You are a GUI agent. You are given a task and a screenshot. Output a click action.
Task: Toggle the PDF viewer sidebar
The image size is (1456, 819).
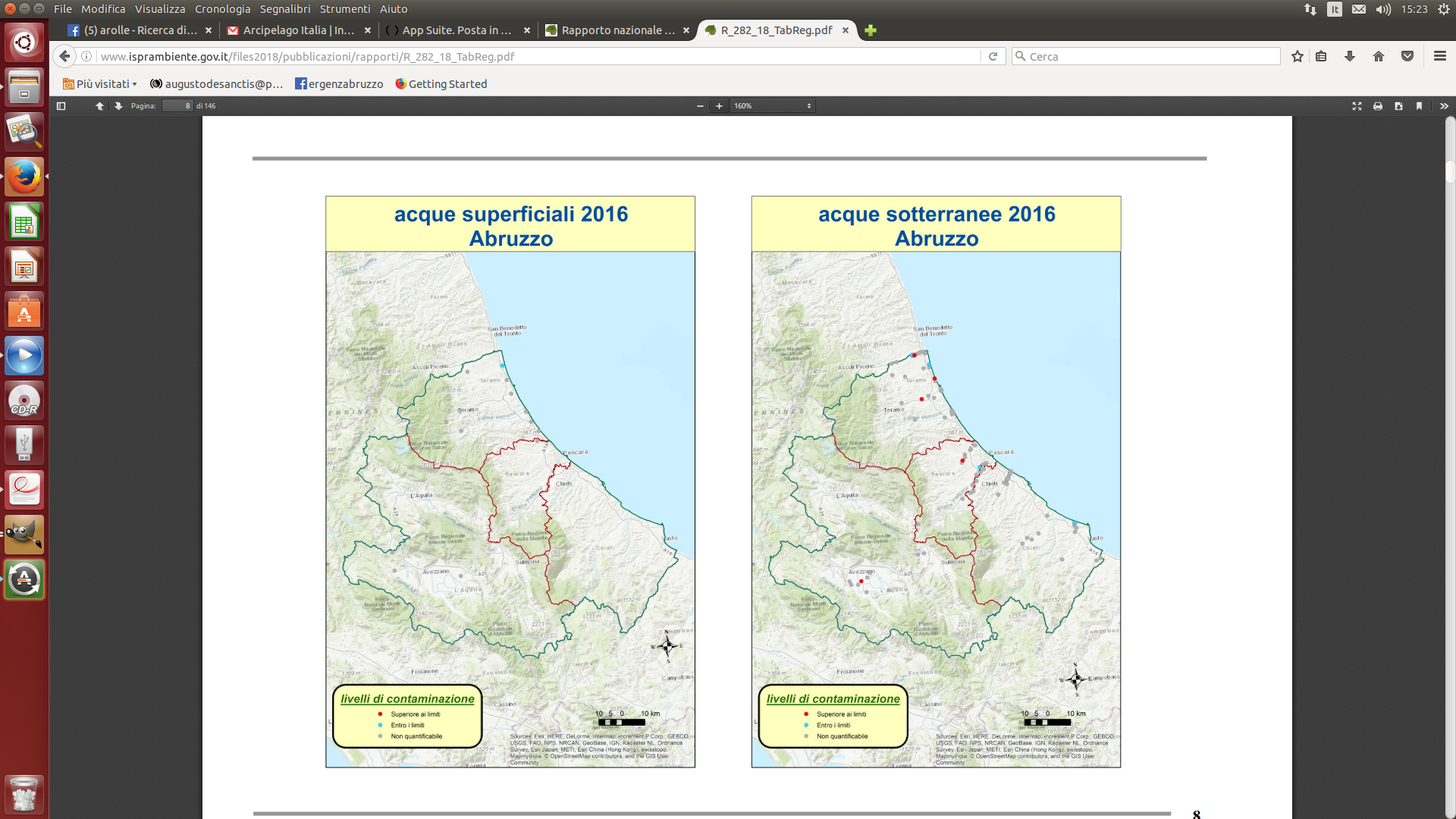pos(61,106)
